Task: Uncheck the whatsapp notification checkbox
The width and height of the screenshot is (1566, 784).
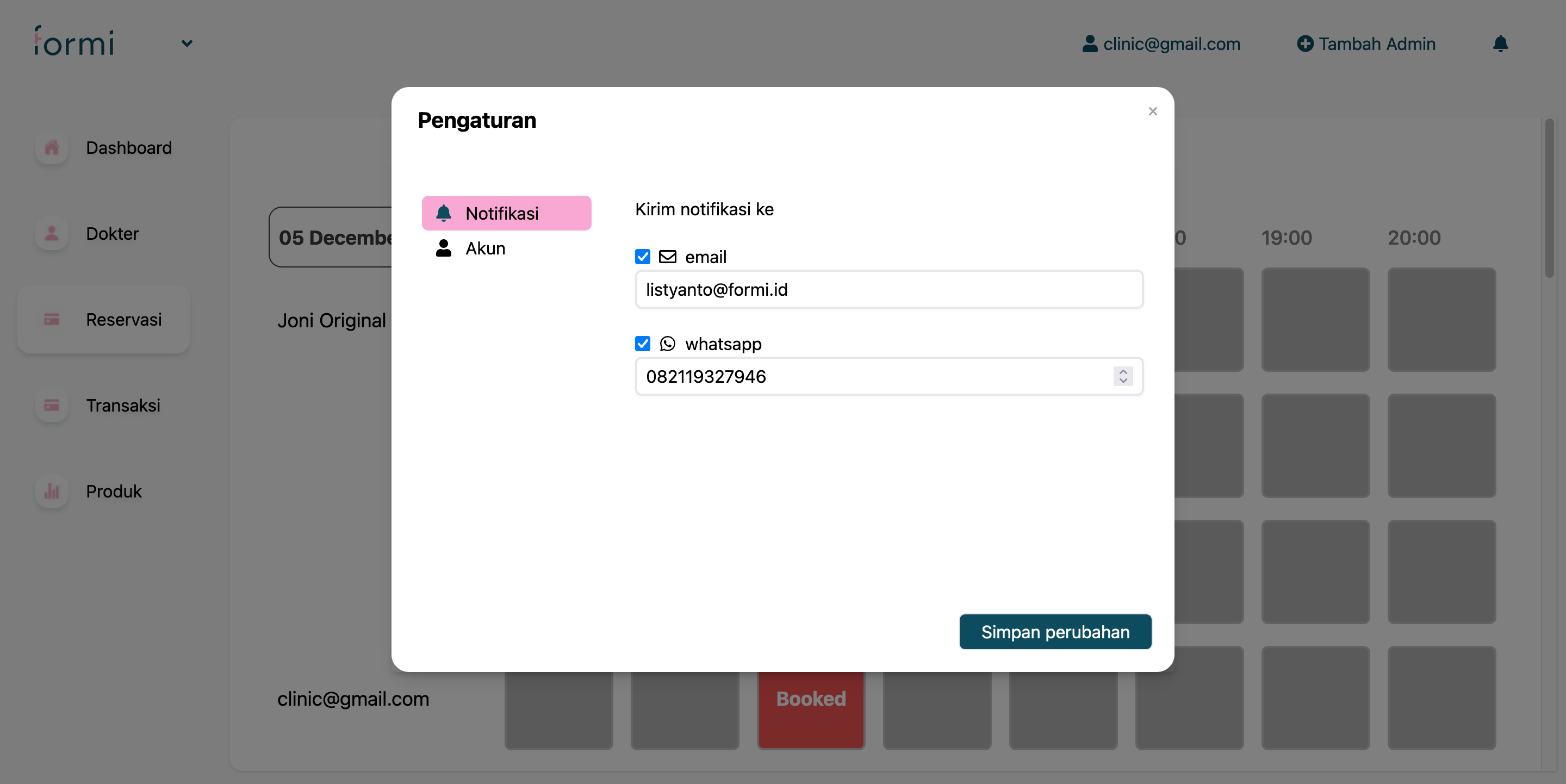Action: click(x=643, y=344)
